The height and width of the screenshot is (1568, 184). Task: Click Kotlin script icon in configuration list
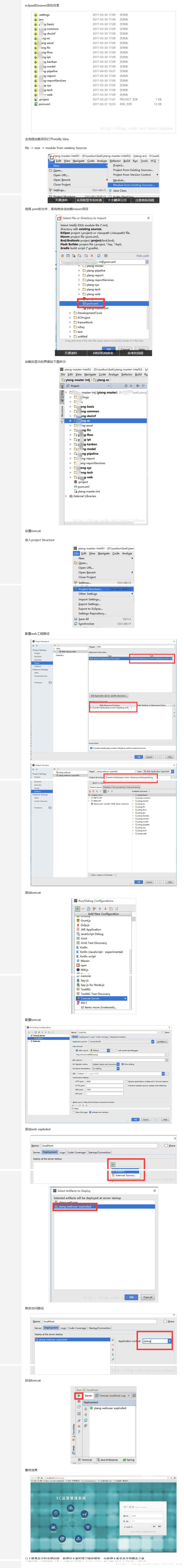click(x=78, y=956)
